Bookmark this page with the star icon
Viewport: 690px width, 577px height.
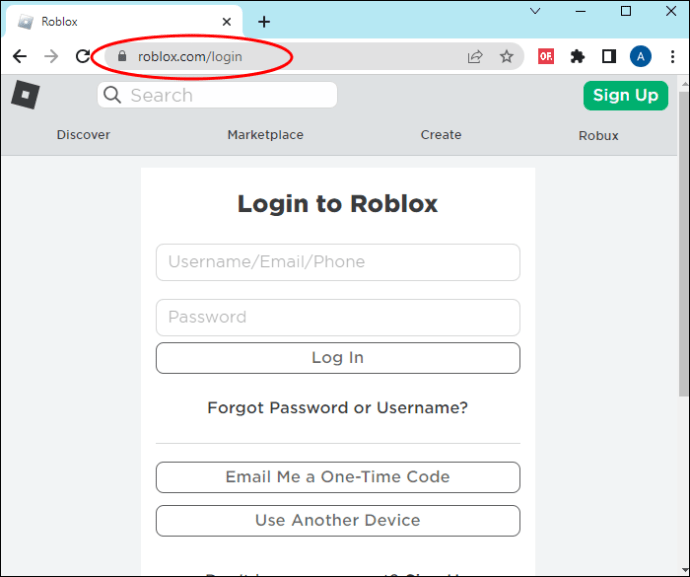click(506, 56)
